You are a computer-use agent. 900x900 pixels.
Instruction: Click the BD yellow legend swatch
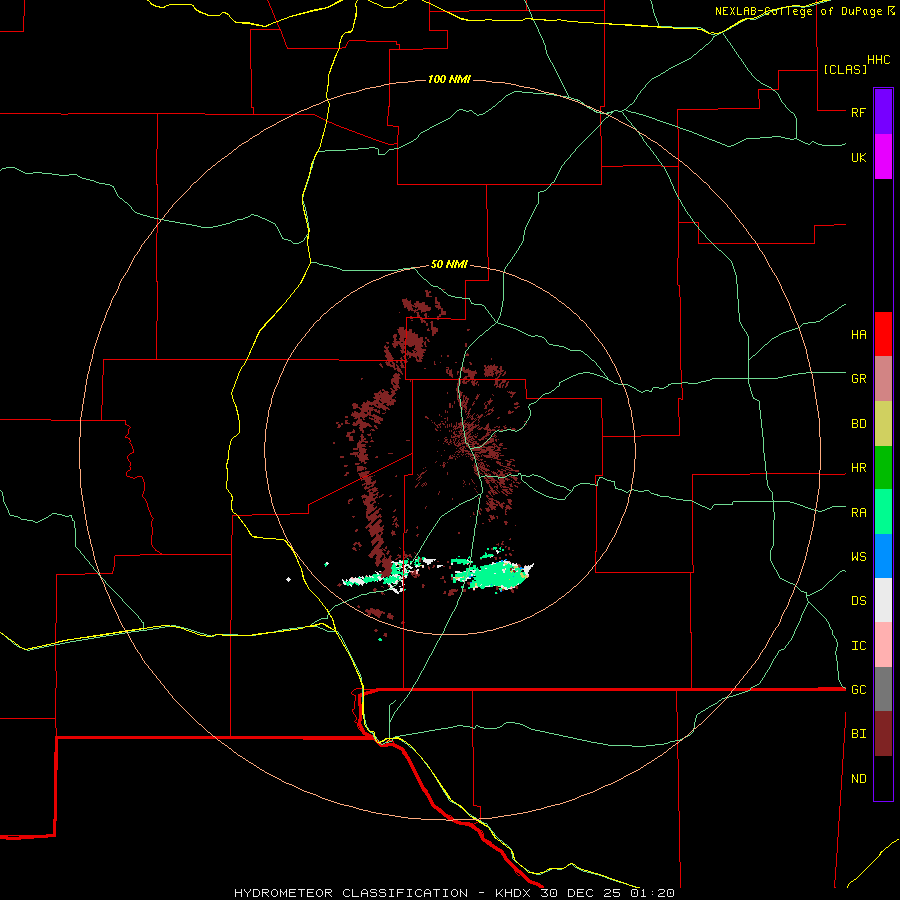pyautogui.click(x=883, y=424)
